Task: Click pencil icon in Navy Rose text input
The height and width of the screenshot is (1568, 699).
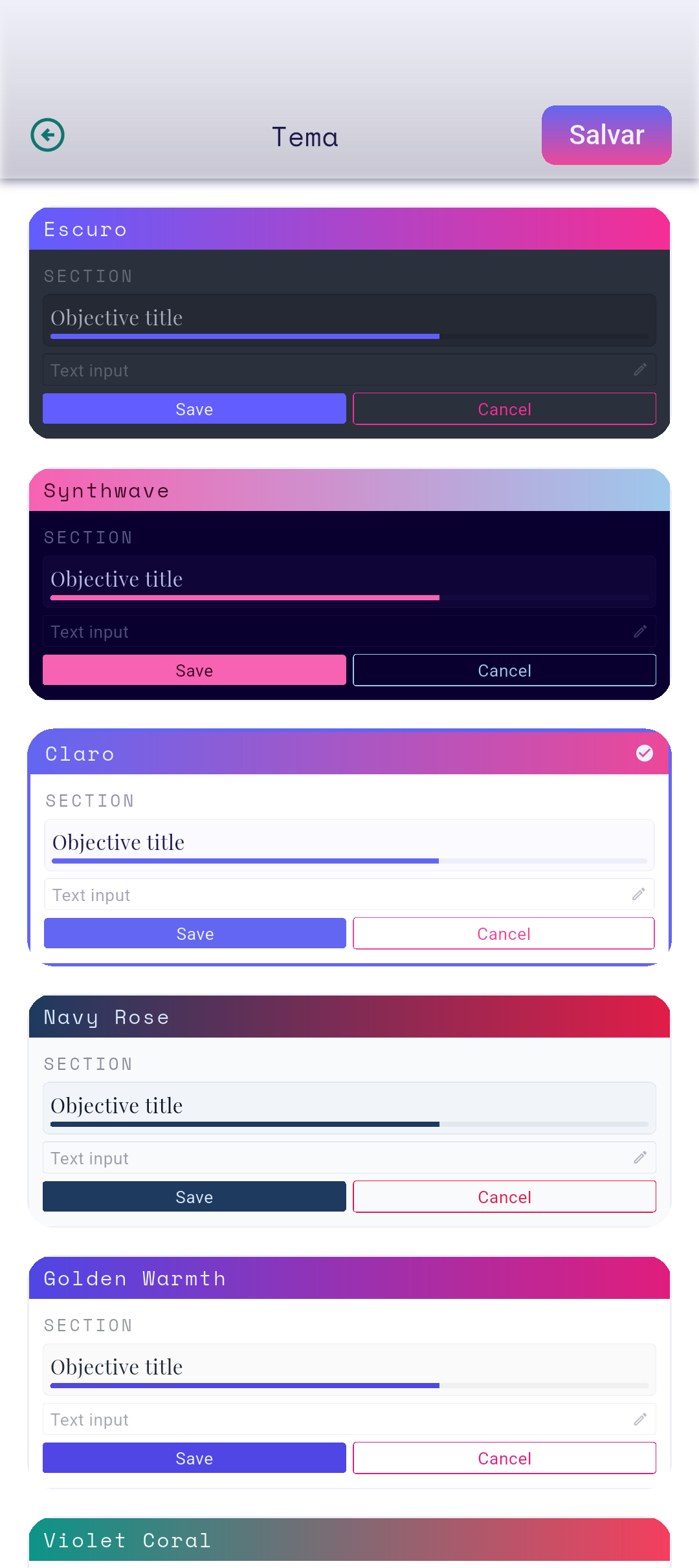Action: 640,1157
